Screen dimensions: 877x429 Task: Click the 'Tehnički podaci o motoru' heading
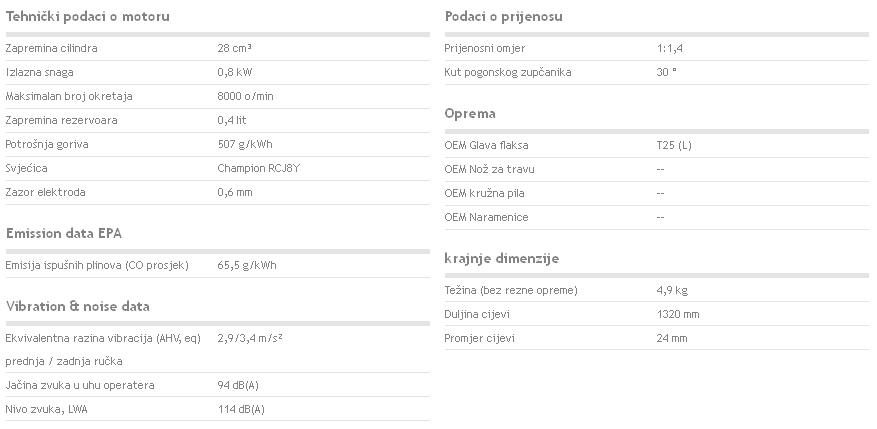[x=87, y=16]
